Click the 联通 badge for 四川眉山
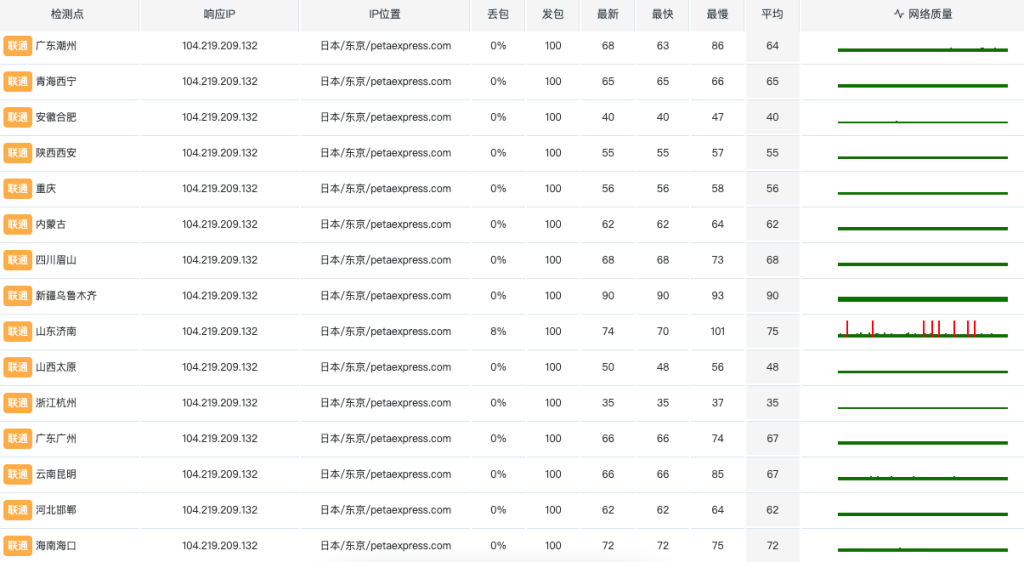Image resolution: width=1024 pixels, height=562 pixels. (x=18, y=260)
